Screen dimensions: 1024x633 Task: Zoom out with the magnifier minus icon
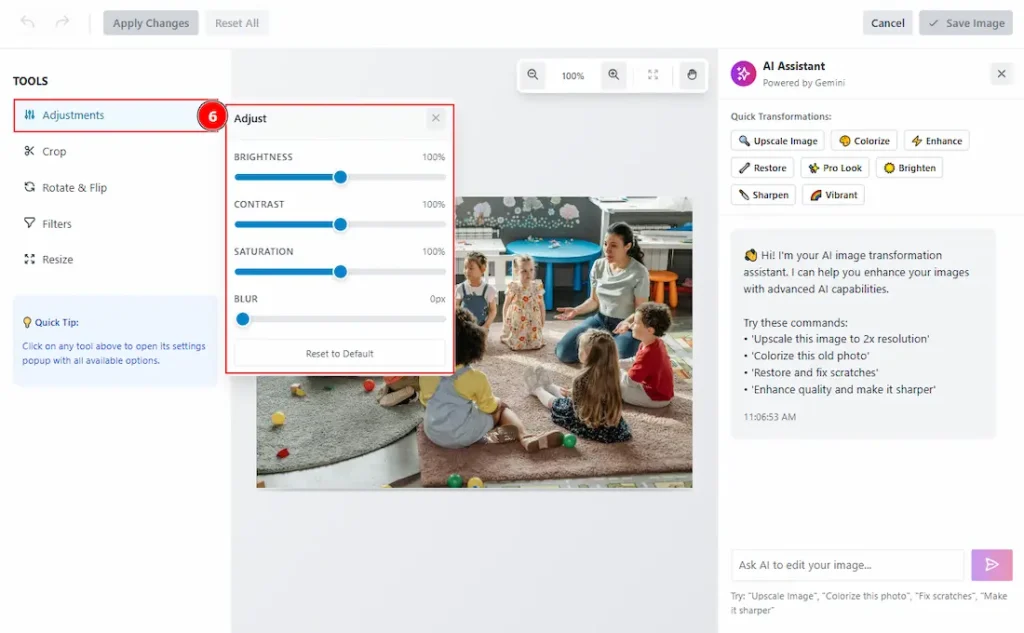[x=533, y=75]
